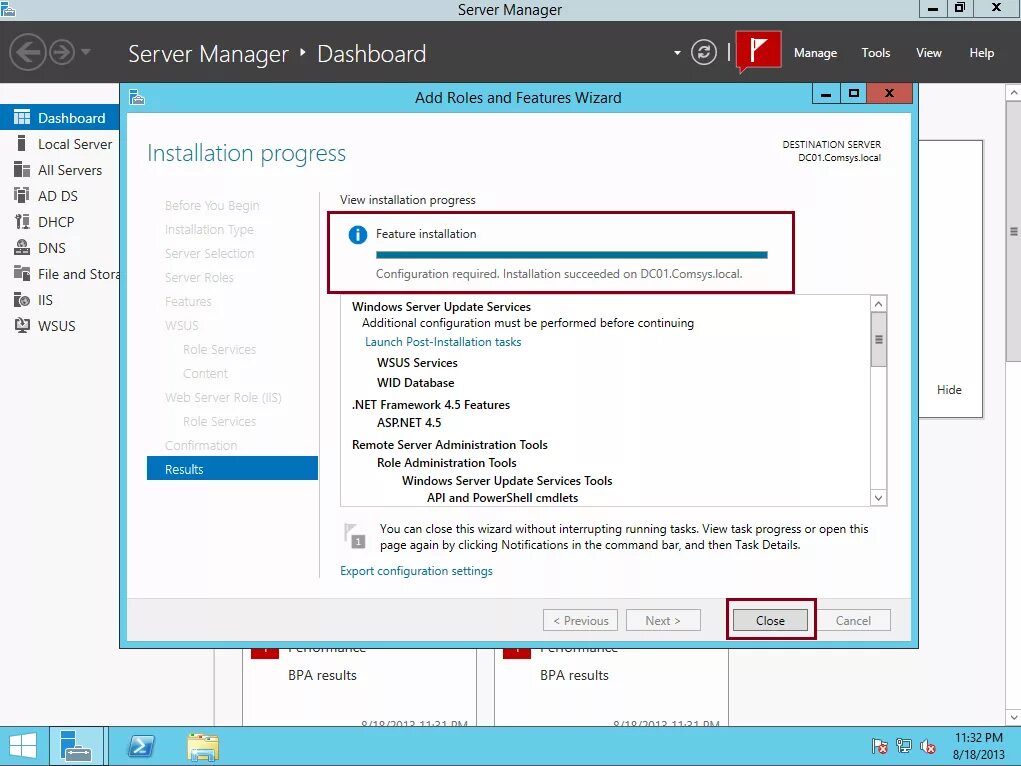Select the Results step in wizard
The image size is (1021, 766).
tap(232, 469)
